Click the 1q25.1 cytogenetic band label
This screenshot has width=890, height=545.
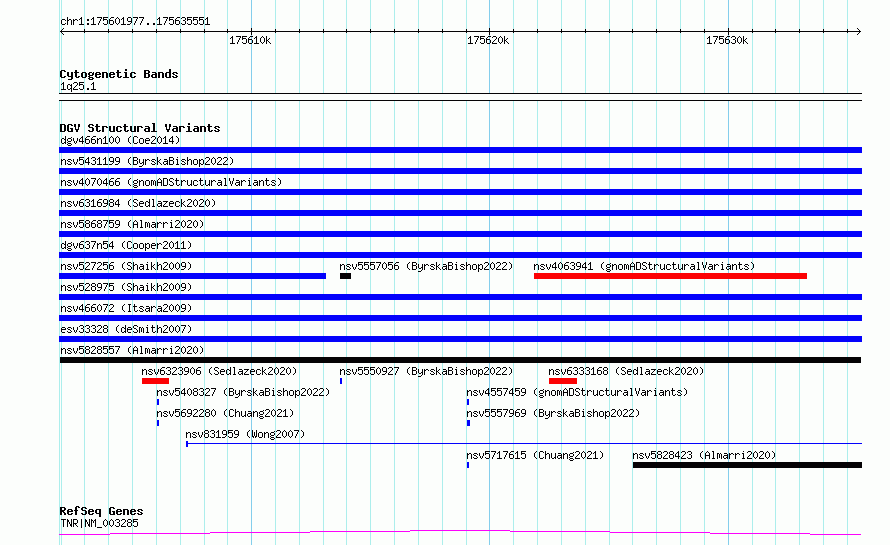[78, 86]
